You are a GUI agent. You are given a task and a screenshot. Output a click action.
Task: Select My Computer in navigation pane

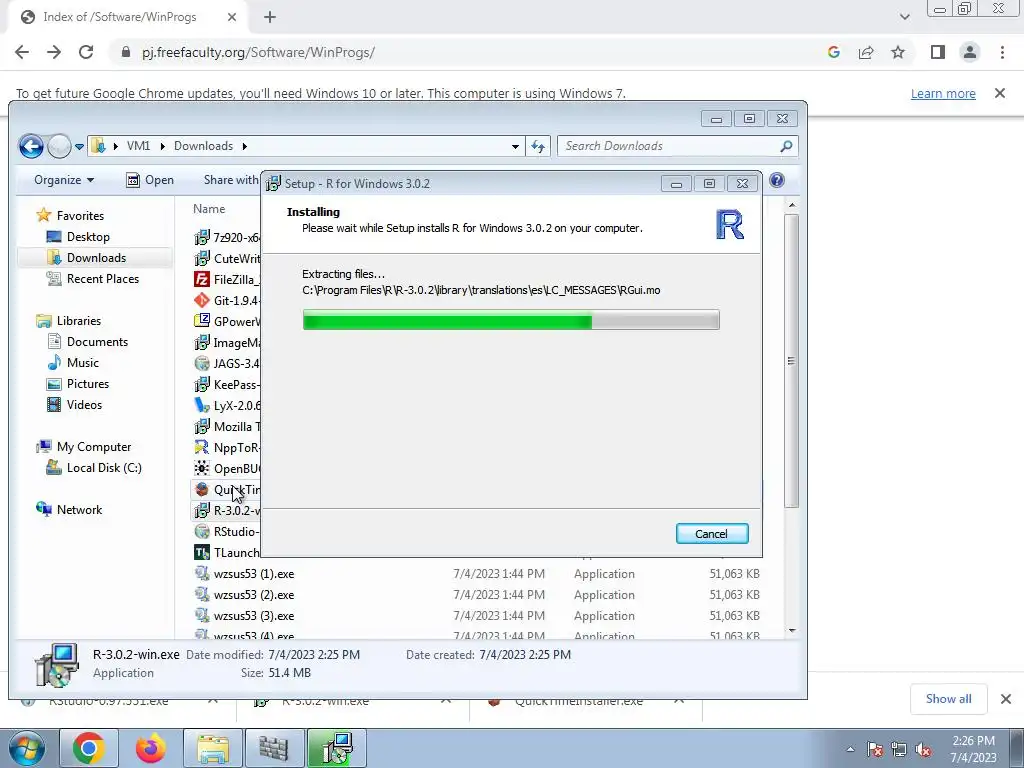click(93, 447)
